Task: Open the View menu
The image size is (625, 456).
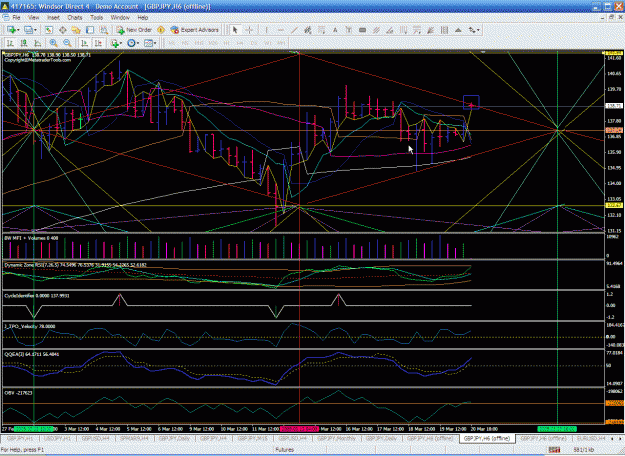Action: (34, 18)
